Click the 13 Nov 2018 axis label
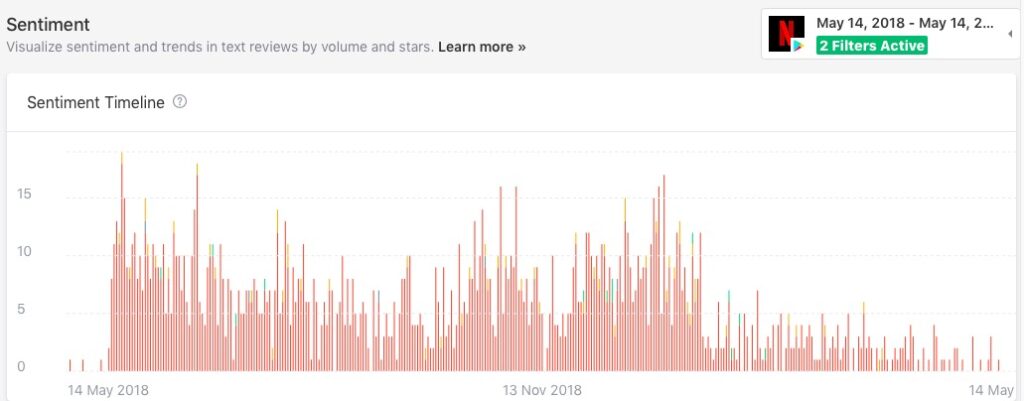The height and width of the screenshot is (401, 1024). tap(542, 391)
